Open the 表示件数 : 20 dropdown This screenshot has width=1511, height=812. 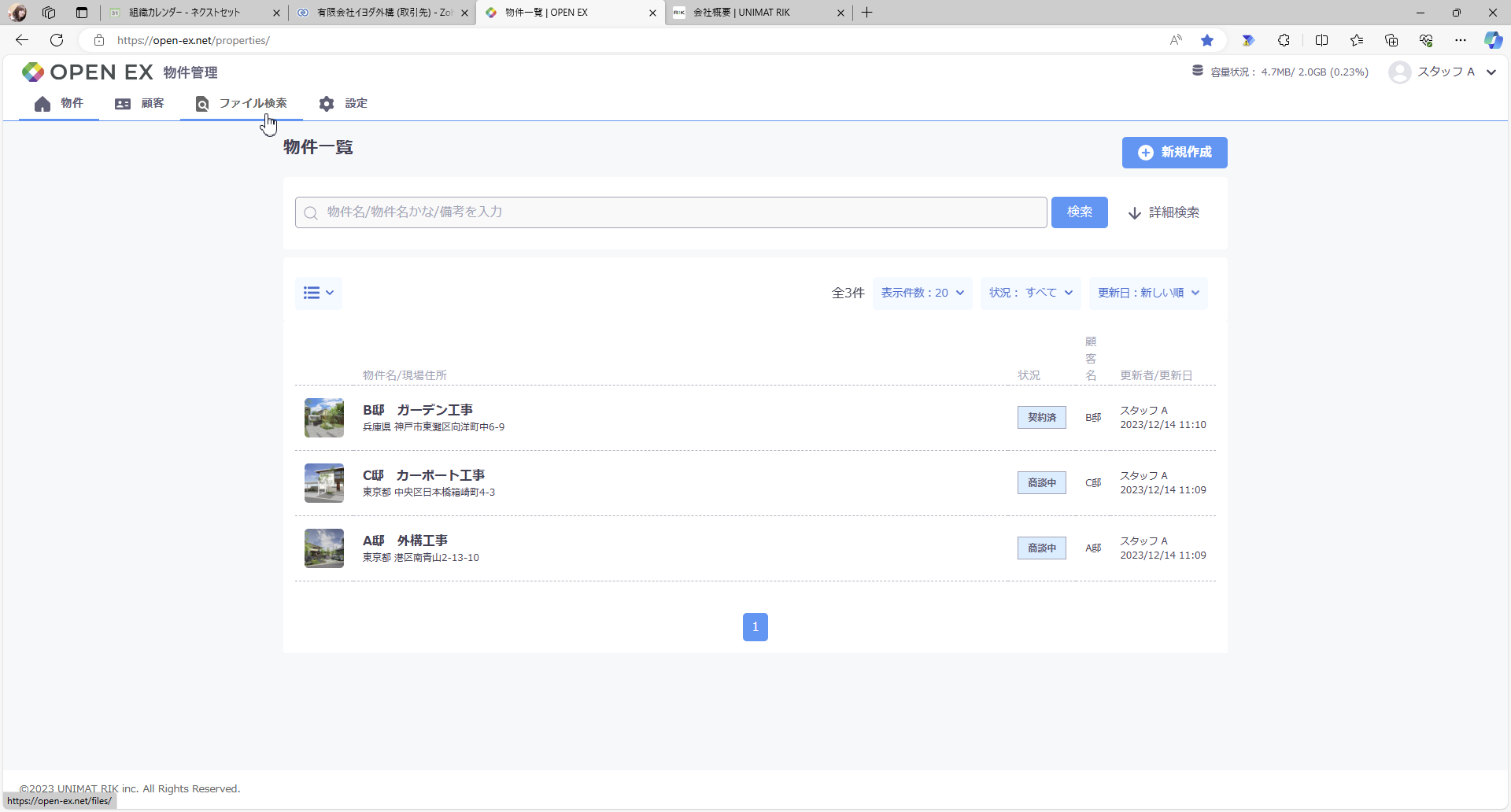pos(922,293)
